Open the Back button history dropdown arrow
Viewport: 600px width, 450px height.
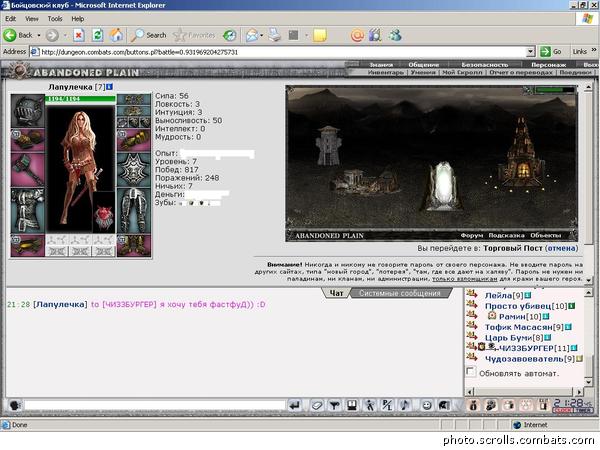[x=39, y=35]
